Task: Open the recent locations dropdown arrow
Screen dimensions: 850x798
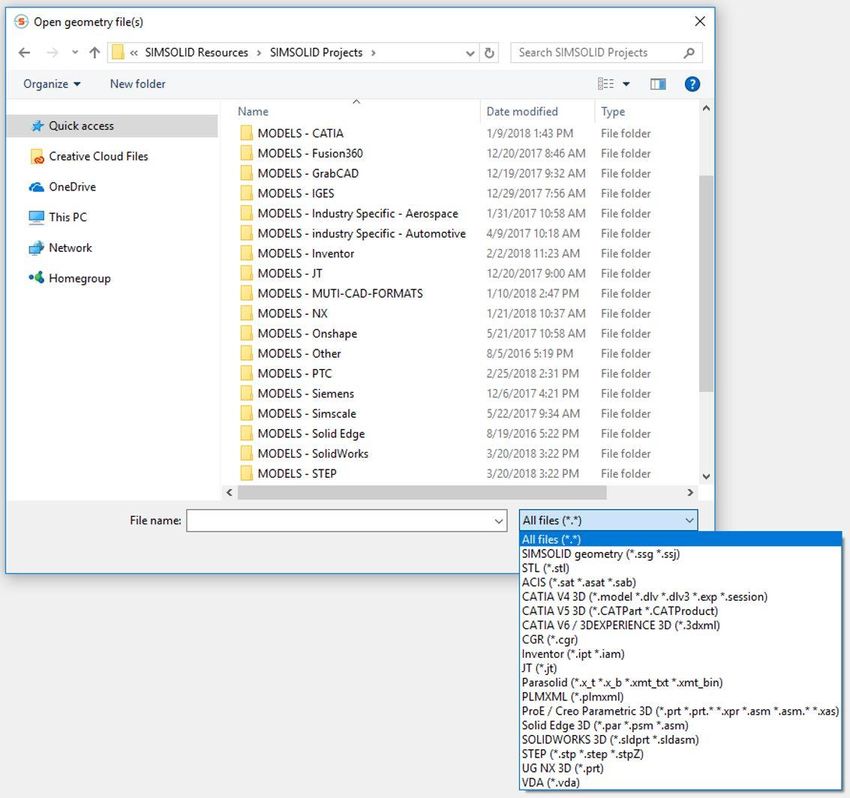Action: point(75,53)
